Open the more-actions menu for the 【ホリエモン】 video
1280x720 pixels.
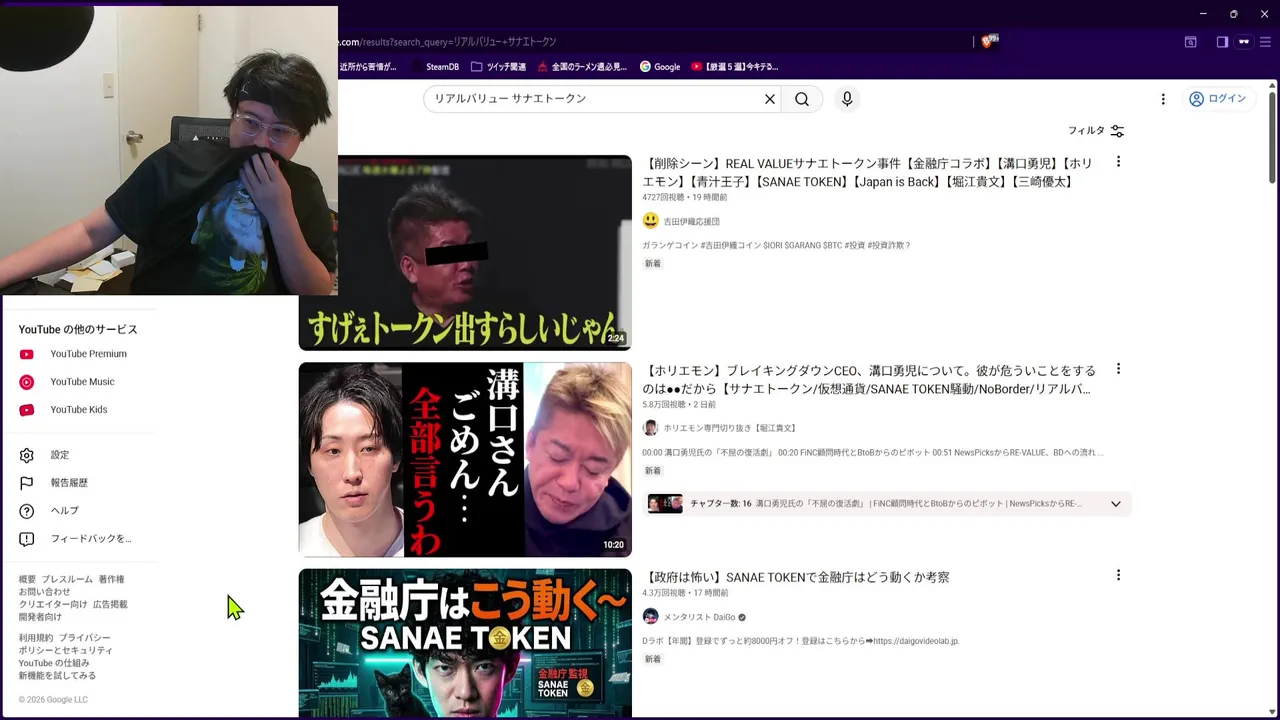click(x=1118, y=369)
